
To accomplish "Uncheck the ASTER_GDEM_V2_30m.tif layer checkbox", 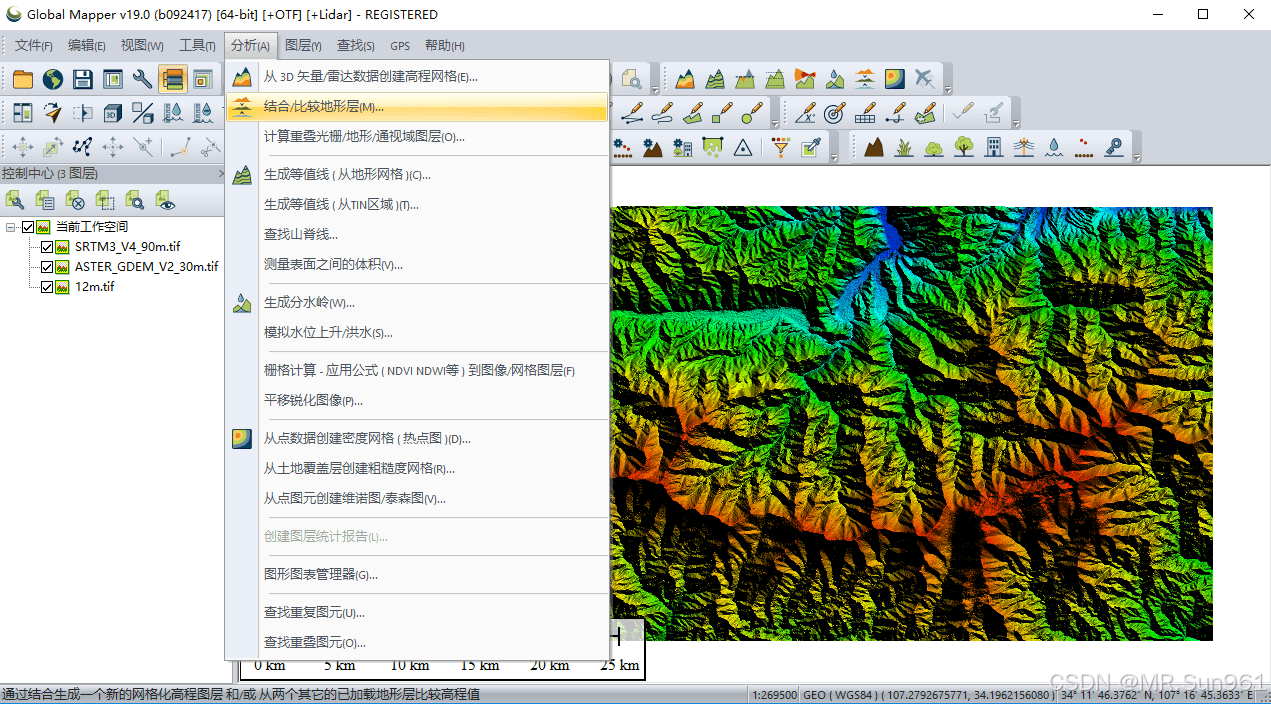I will (x=46, y=267).
